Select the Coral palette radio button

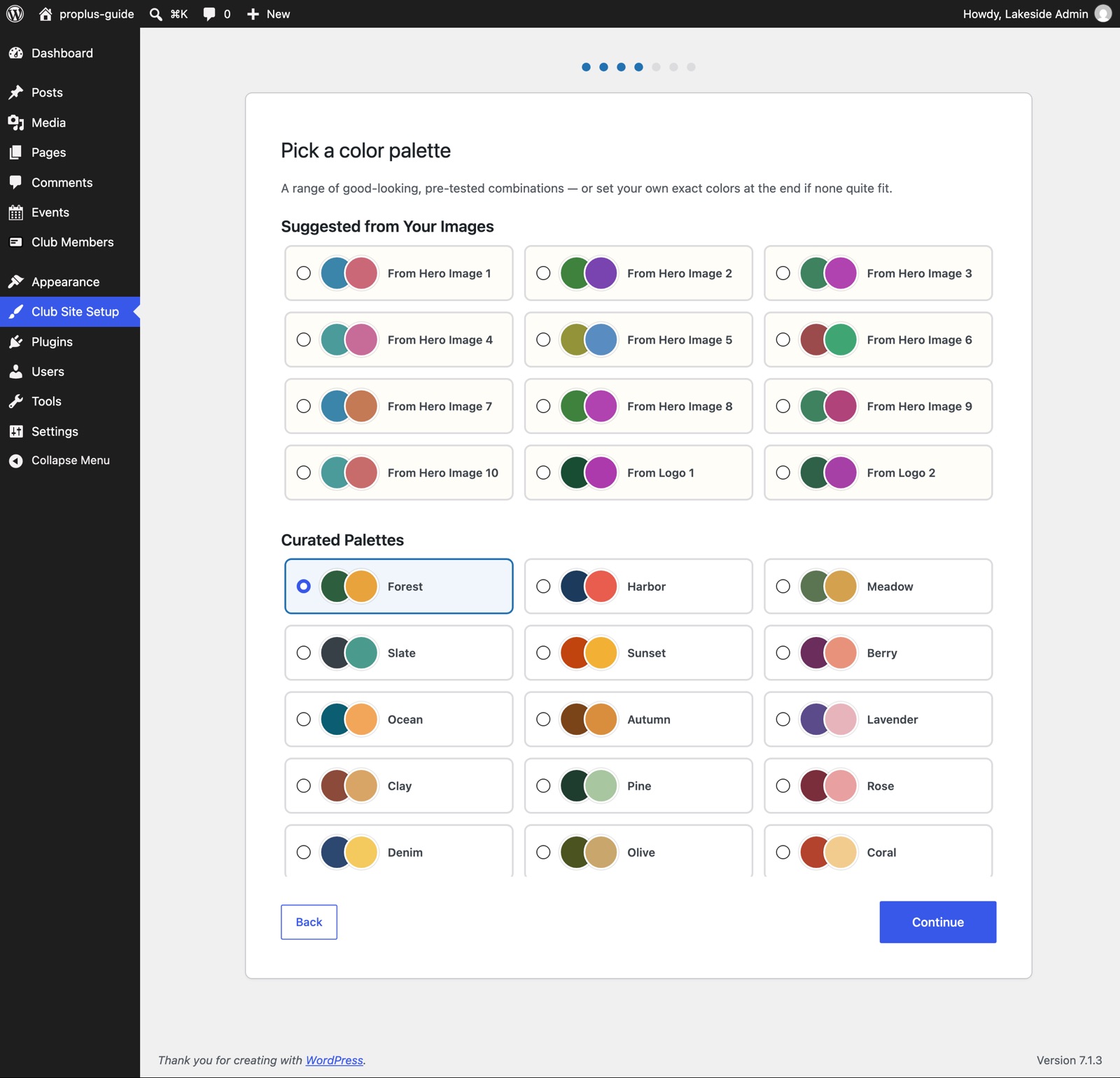tap(783, 853)
